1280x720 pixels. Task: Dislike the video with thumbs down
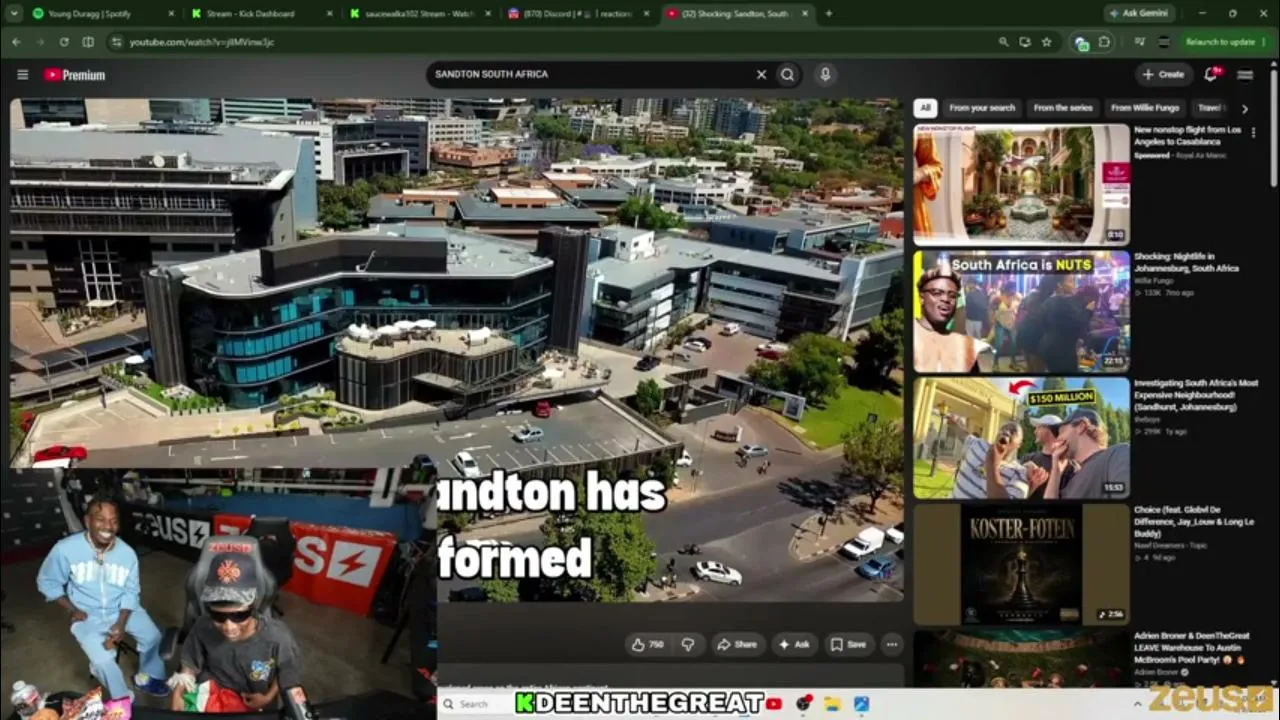tap(688, 645)
